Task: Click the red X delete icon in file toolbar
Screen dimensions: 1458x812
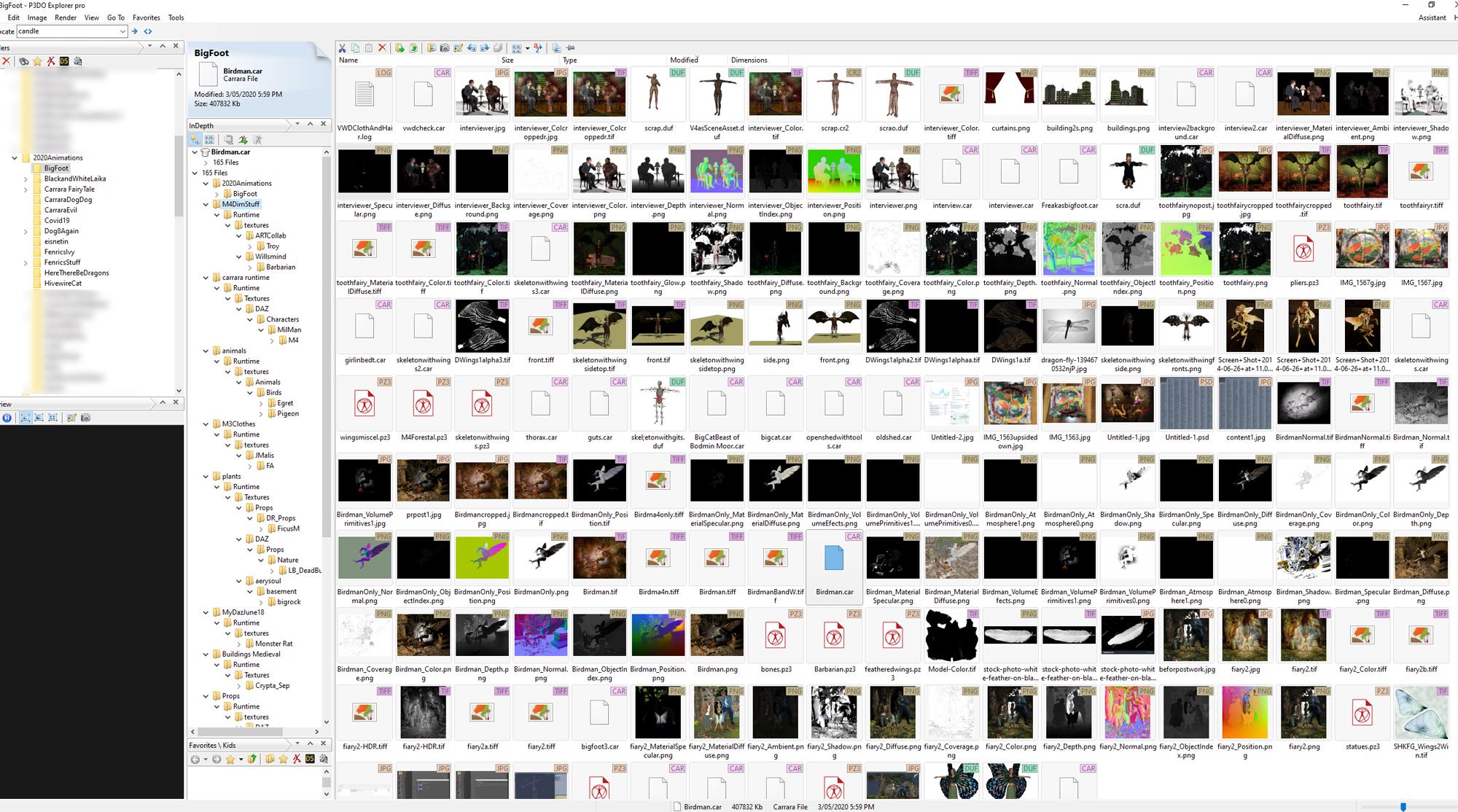Action: click(382, 48)
